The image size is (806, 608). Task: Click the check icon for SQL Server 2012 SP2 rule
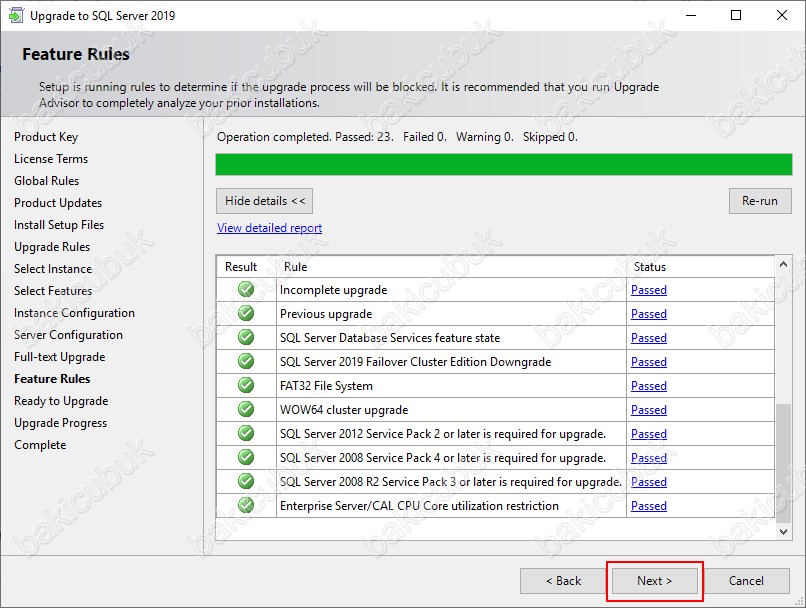point(246,433)
